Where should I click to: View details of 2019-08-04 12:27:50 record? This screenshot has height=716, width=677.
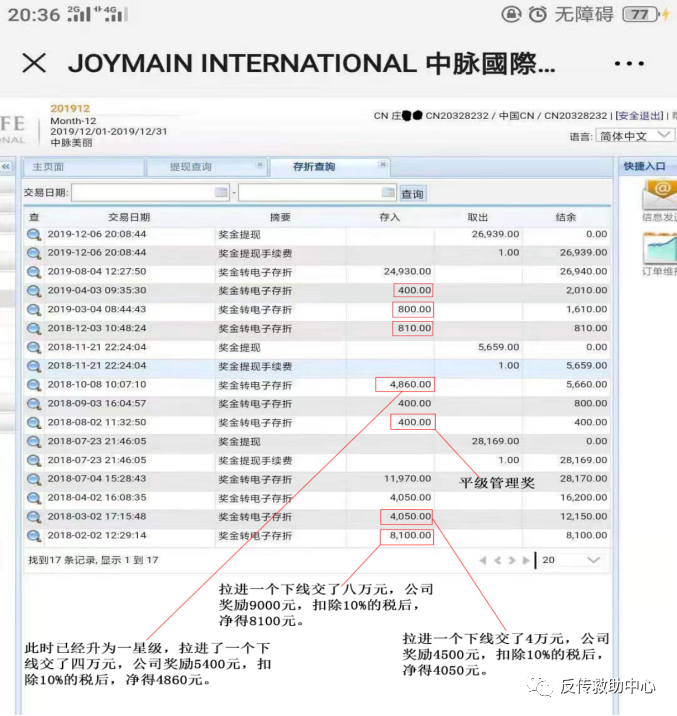[x=34, y=272]
